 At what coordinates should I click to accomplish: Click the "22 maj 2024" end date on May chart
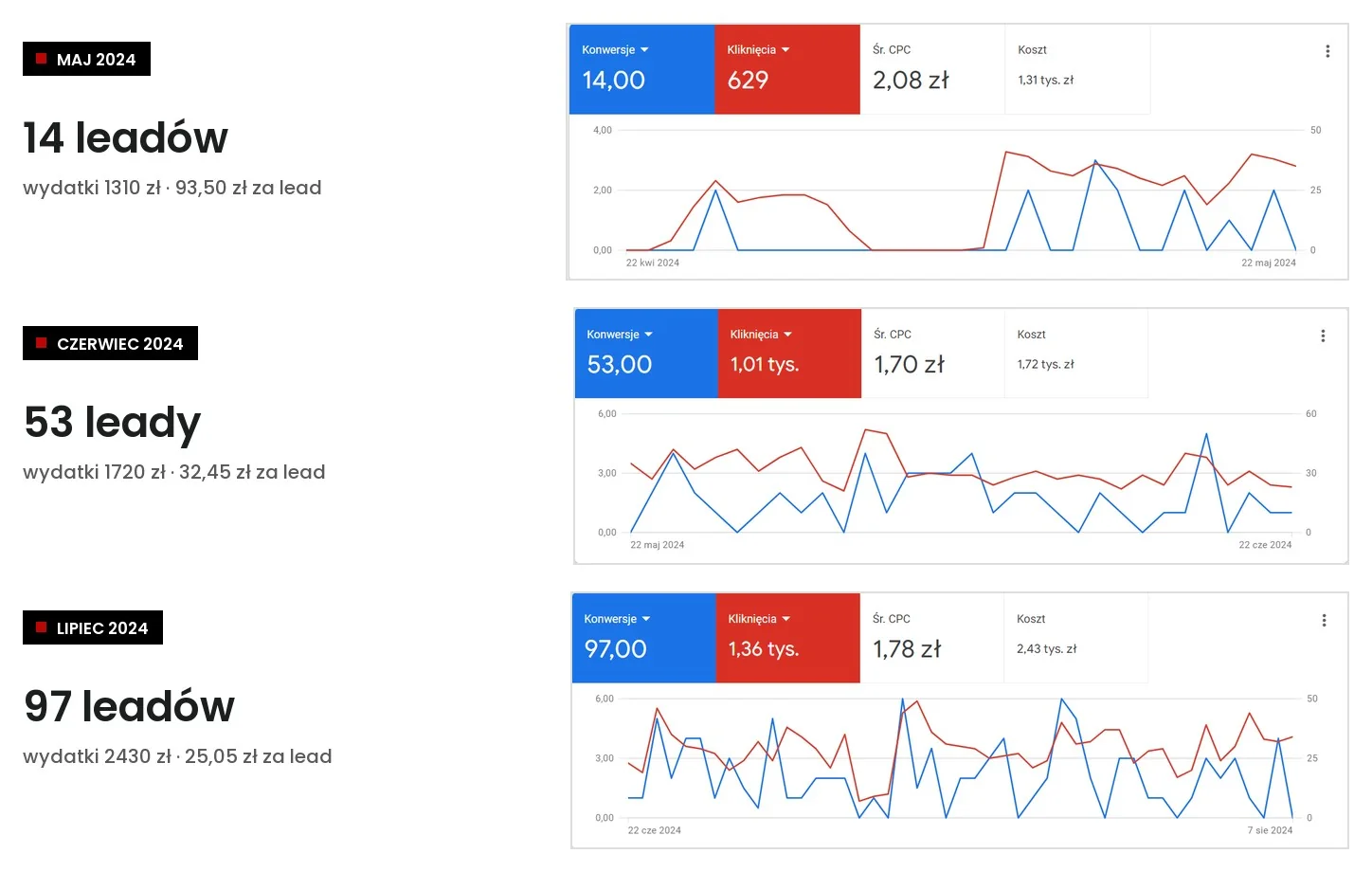click(x=1269, y=263)
